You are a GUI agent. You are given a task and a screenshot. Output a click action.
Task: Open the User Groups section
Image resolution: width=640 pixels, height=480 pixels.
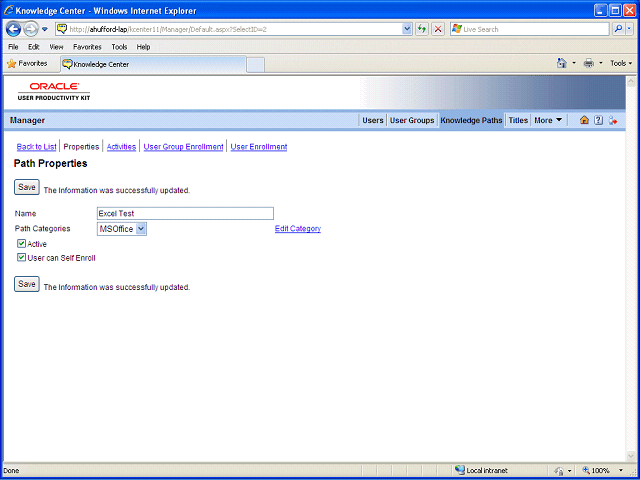[412, 120]
